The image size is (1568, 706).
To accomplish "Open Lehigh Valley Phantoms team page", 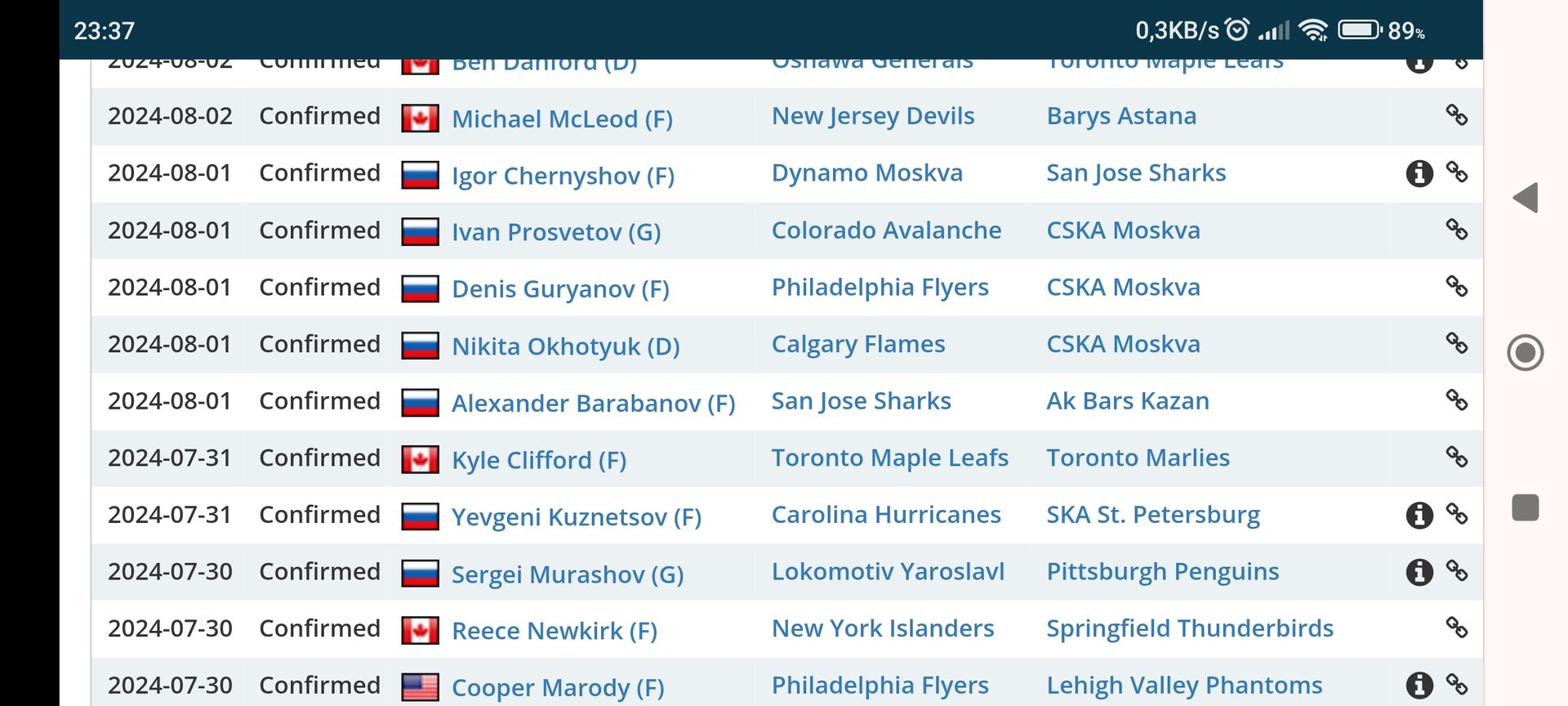I will (x=1184, y=685).
